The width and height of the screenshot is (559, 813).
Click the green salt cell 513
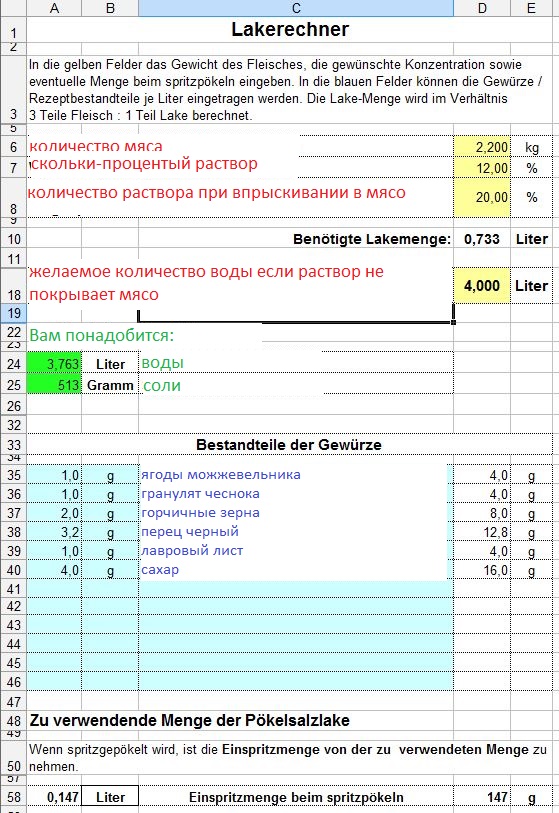pyautogui.click(x=54, y=385)
